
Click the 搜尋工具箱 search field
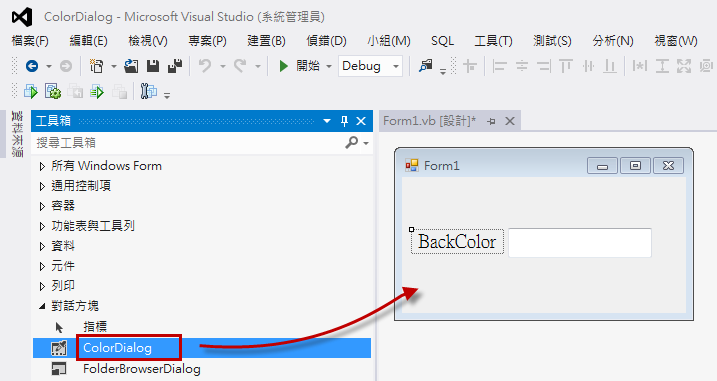(187, 143)
